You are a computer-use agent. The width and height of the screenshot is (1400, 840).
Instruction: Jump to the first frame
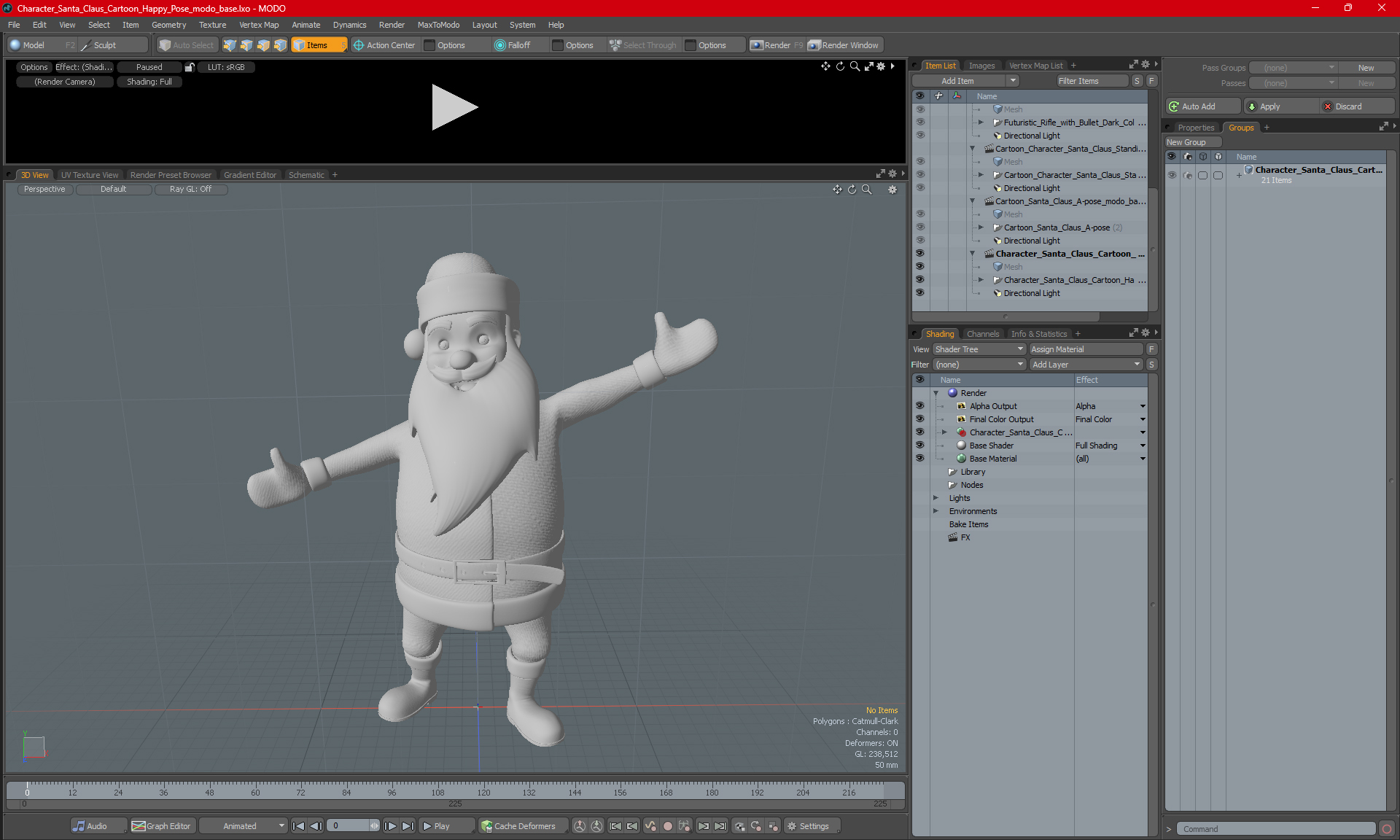click(x=298, y=826)
